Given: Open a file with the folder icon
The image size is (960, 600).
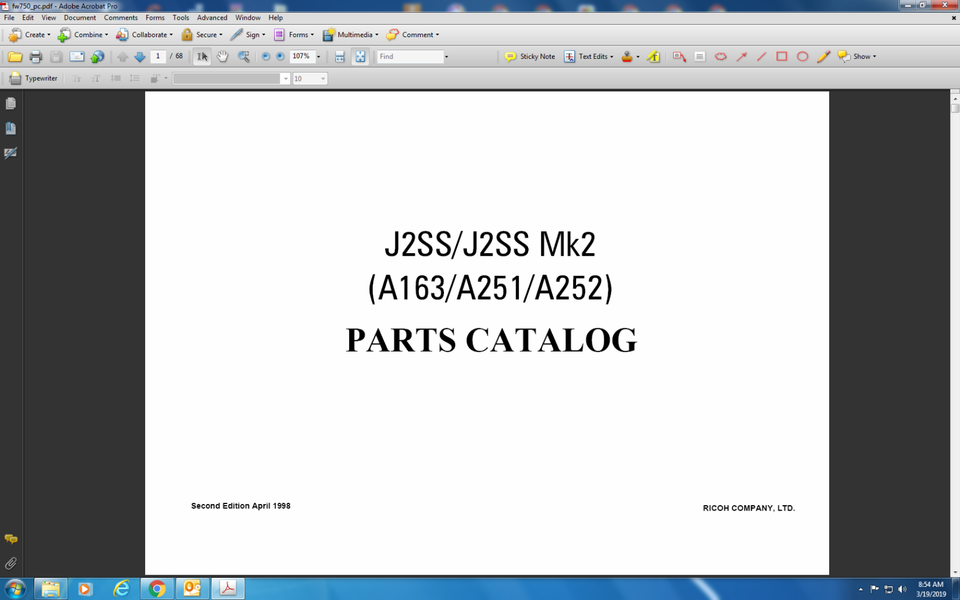Looking at the screenshot, I should 15,57.
